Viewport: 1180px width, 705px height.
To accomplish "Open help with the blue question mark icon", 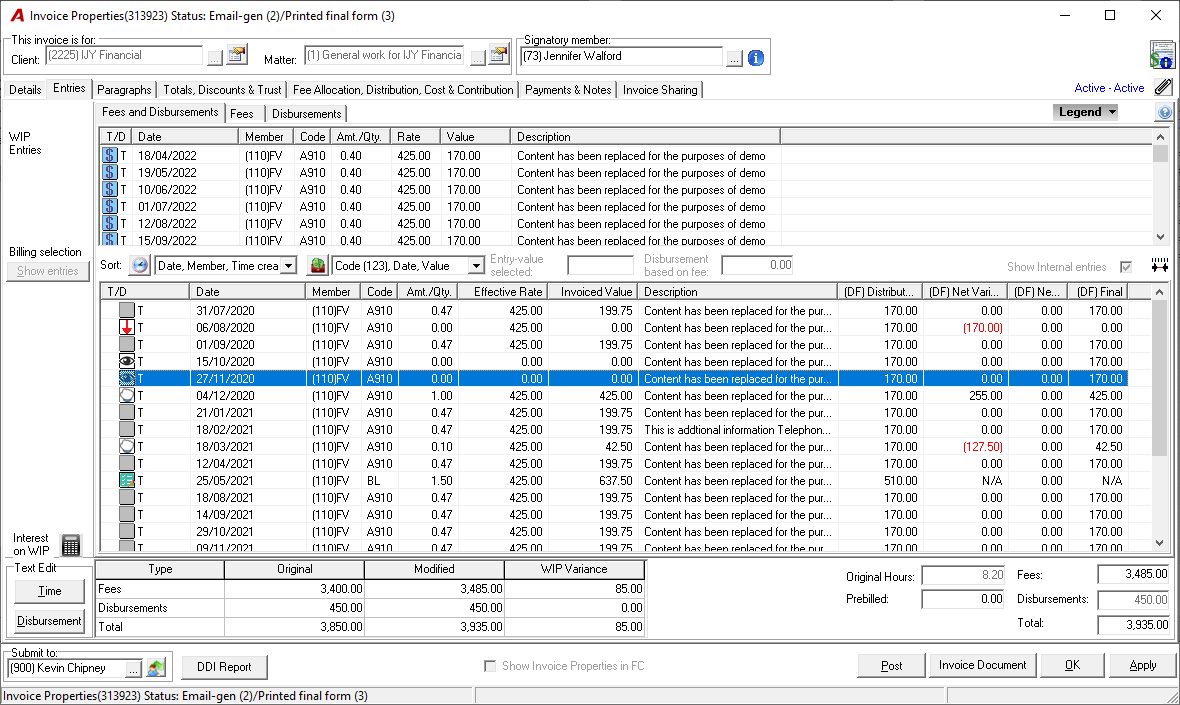I will [x=1164, y=112].
